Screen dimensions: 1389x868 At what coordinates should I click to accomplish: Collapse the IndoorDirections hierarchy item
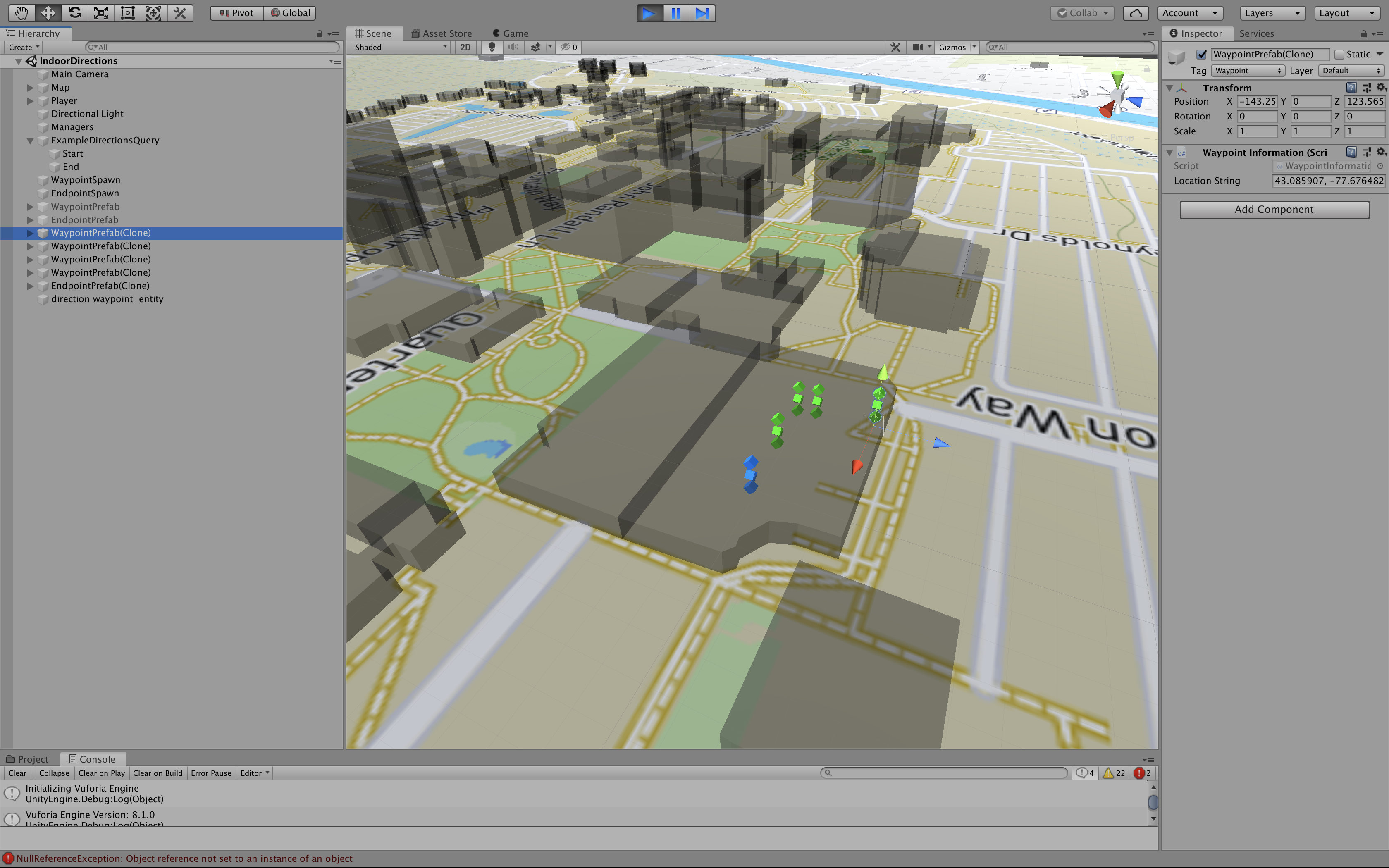(19, 61)
